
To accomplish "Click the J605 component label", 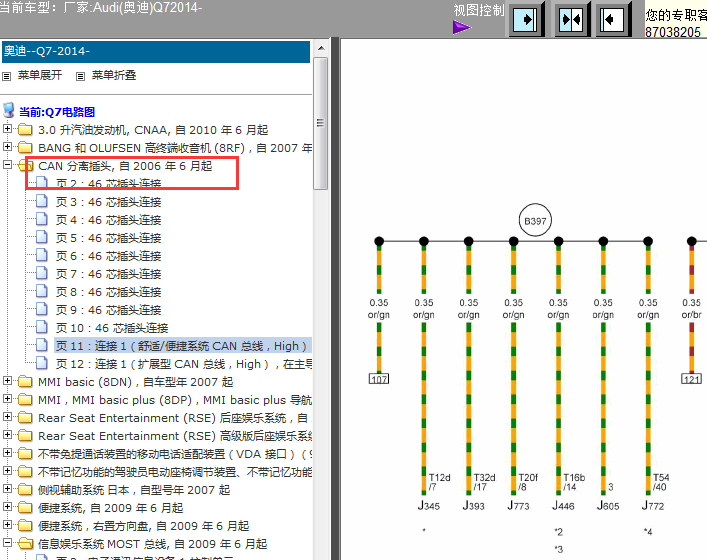I will point(608,505).
